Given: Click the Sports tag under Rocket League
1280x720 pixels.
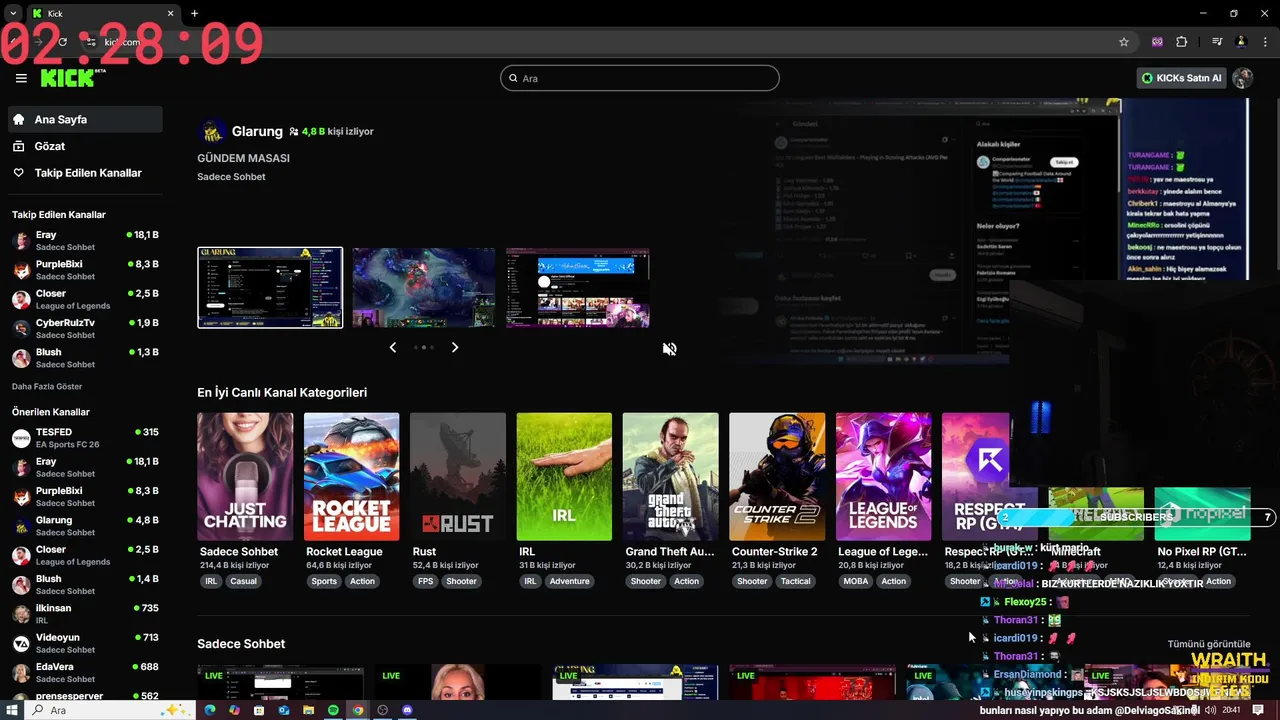Looking at the screenshot, I should (x=324, y=581).
